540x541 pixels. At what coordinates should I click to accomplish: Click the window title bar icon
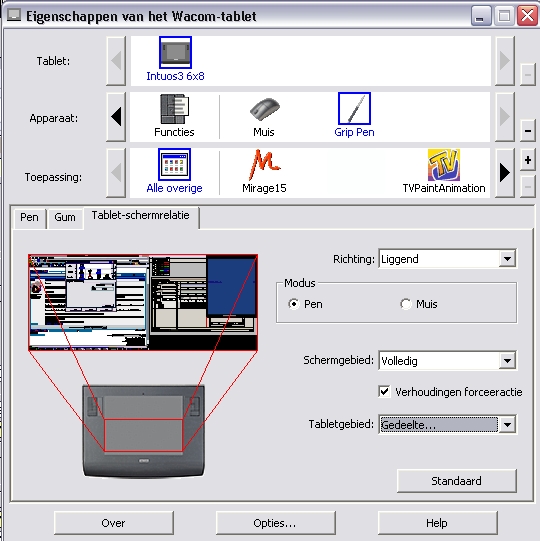14,15
